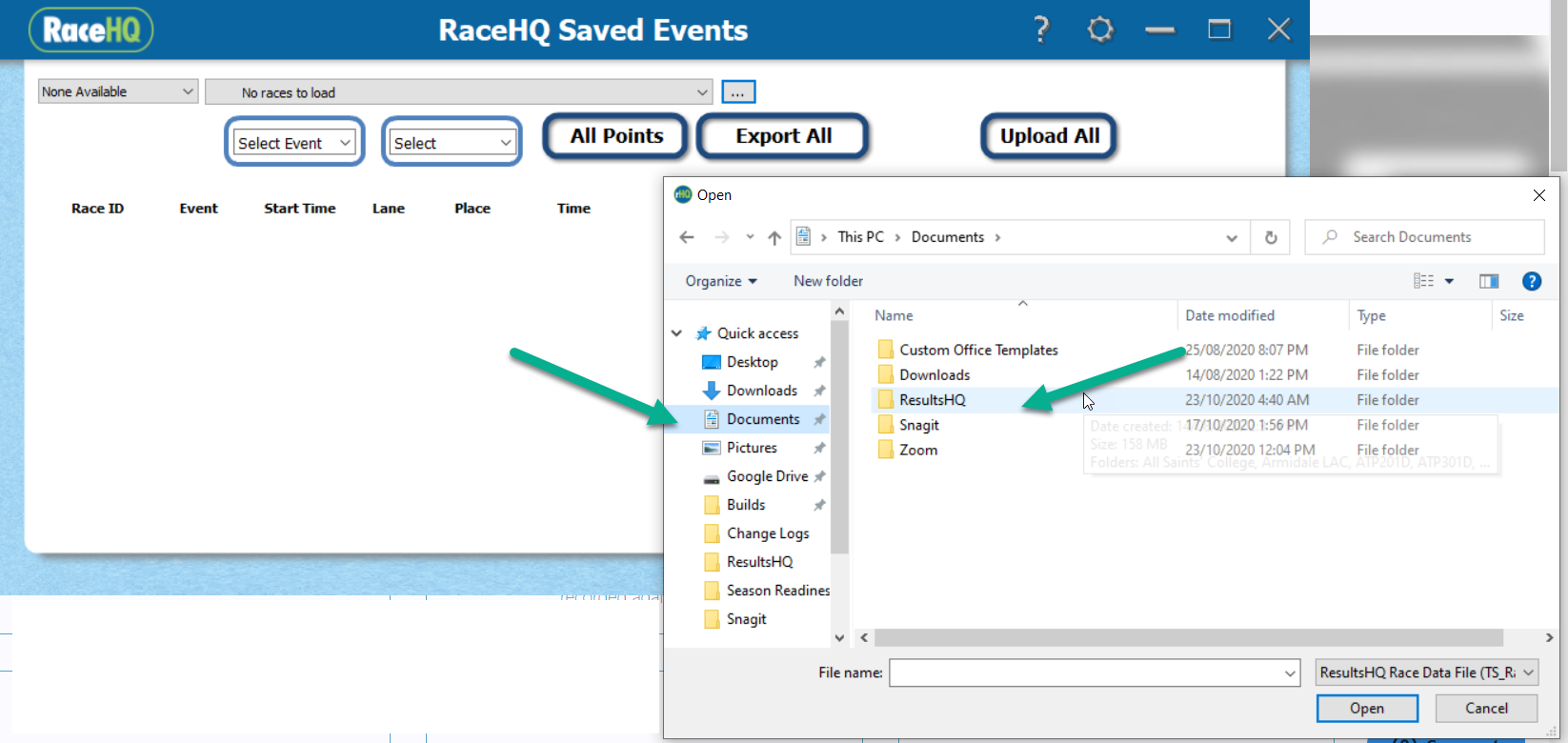The width and height of the screenshot is (1568, 743).
Task: Click the All Points button
Action: point(616,136)
